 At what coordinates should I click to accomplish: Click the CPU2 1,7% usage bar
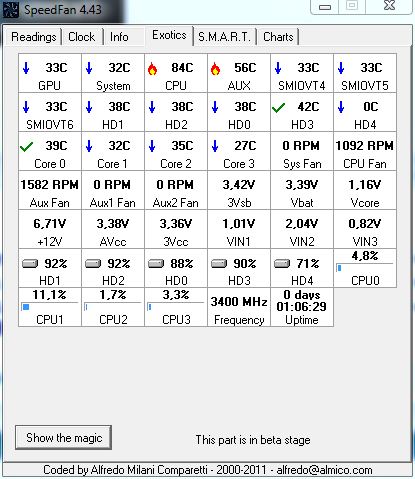point(113,307)
